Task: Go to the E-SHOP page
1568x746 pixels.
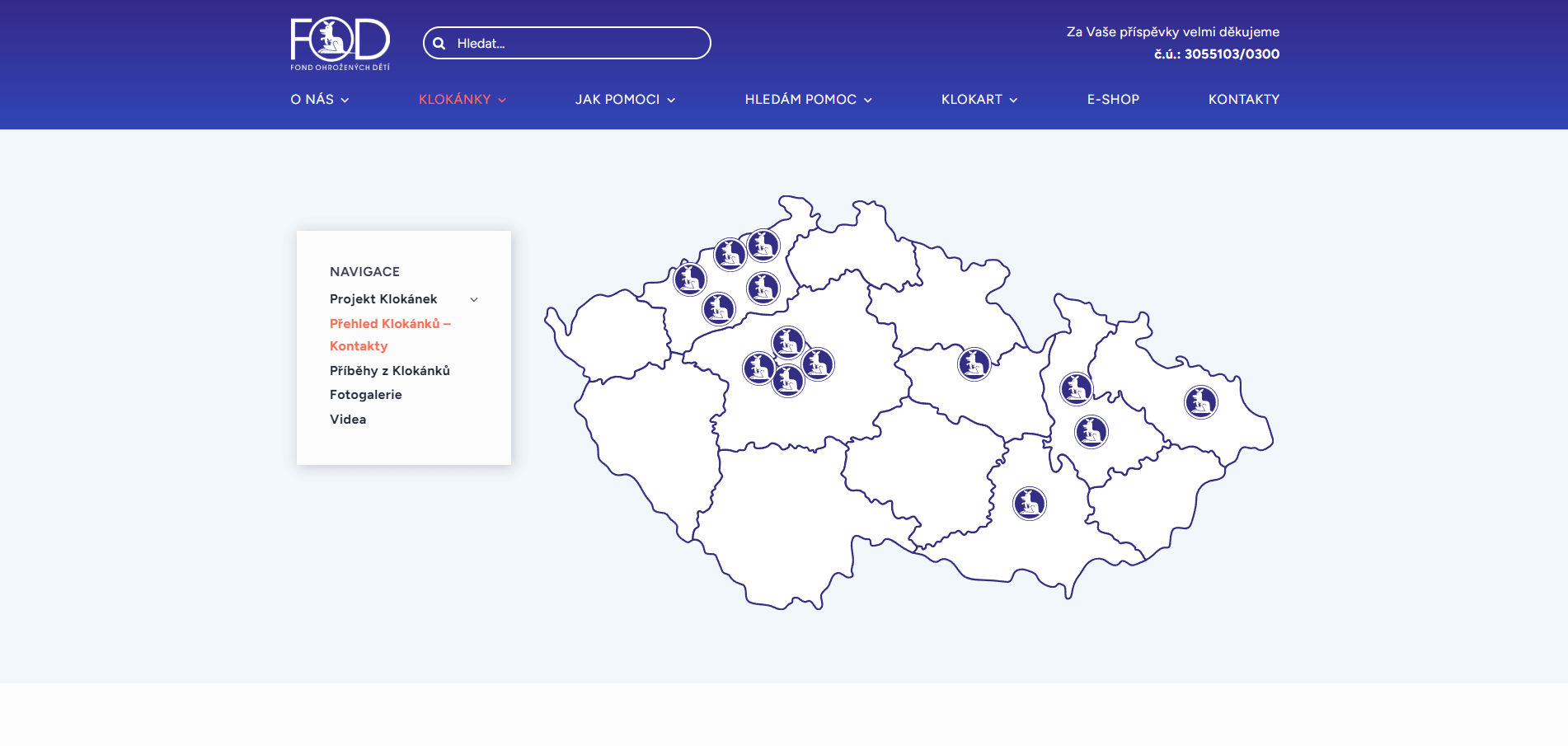Action: [x=1113, y=100]
